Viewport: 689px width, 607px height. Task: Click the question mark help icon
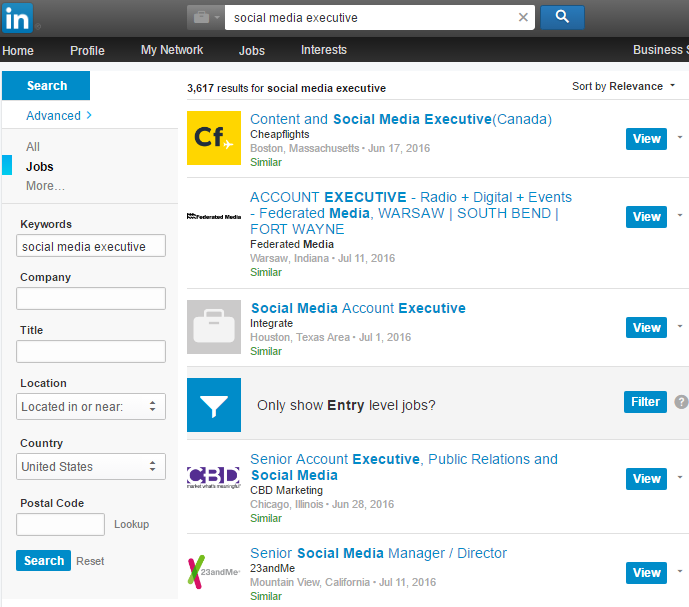coord(682,402)
